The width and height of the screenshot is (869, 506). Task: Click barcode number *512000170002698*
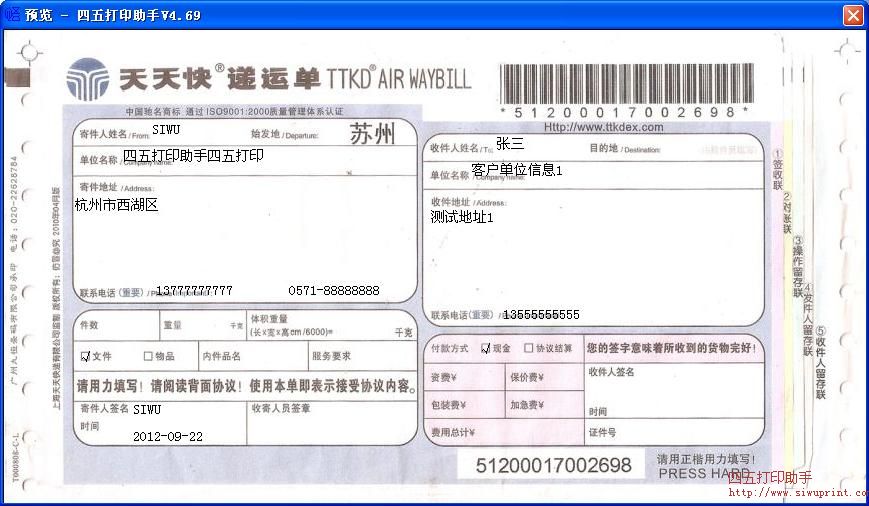coord(625,113)
